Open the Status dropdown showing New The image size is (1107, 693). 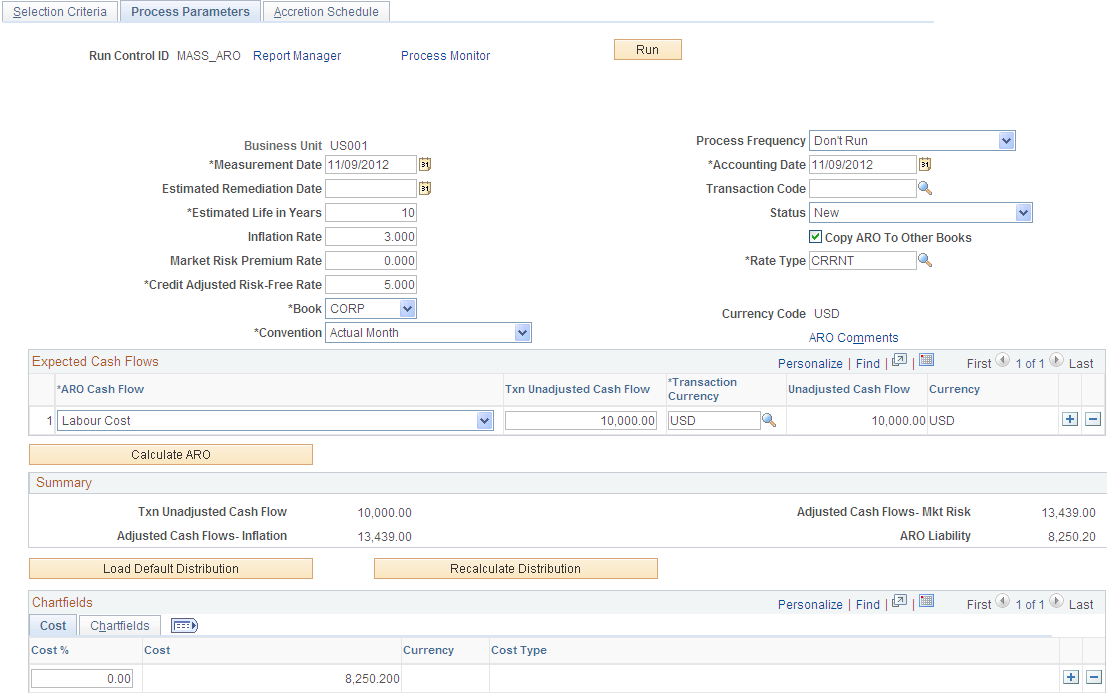click(x=920, y=212)
